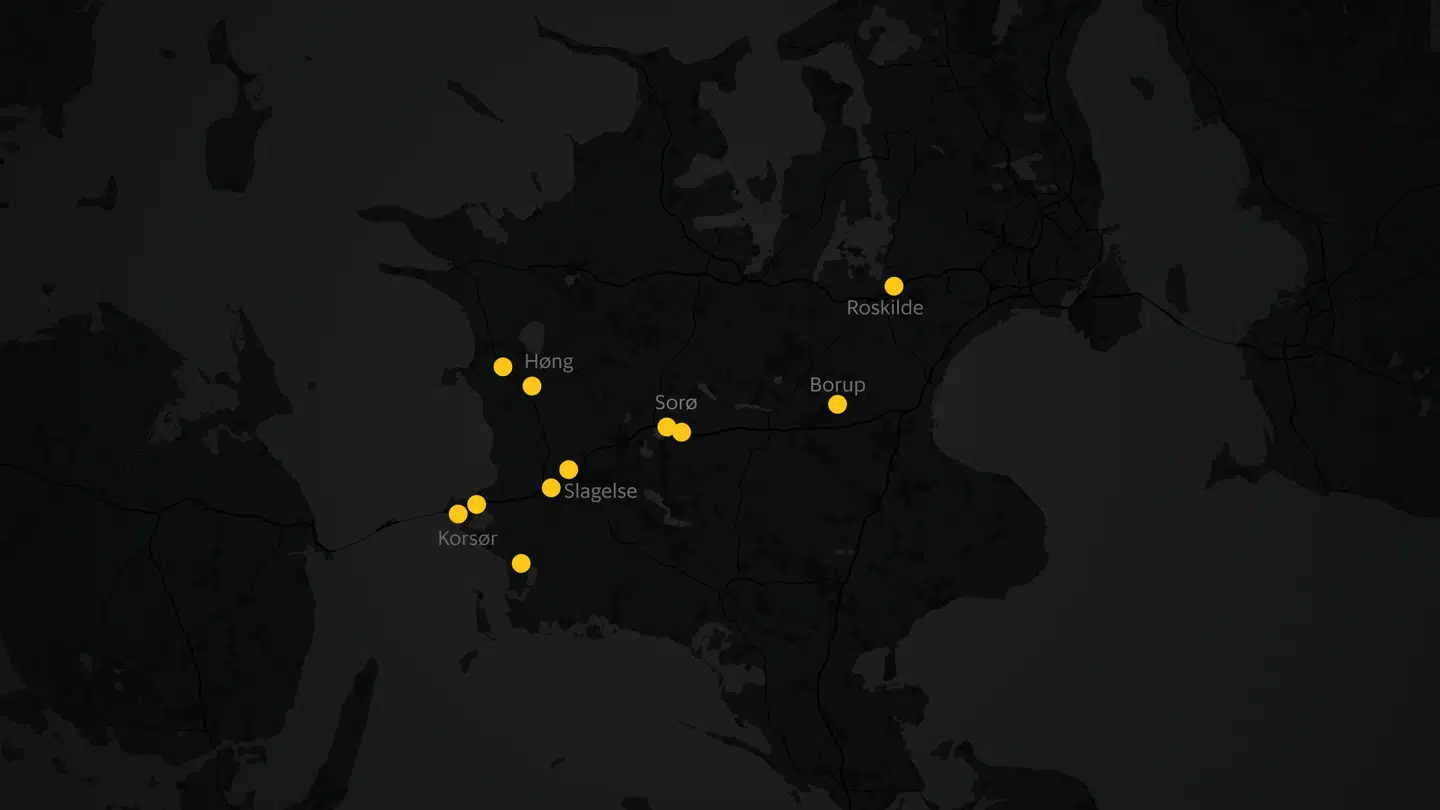Screen dimensions: 1440x810
Task: Click the Roskilde city label
Action: [x=884, y=308]
